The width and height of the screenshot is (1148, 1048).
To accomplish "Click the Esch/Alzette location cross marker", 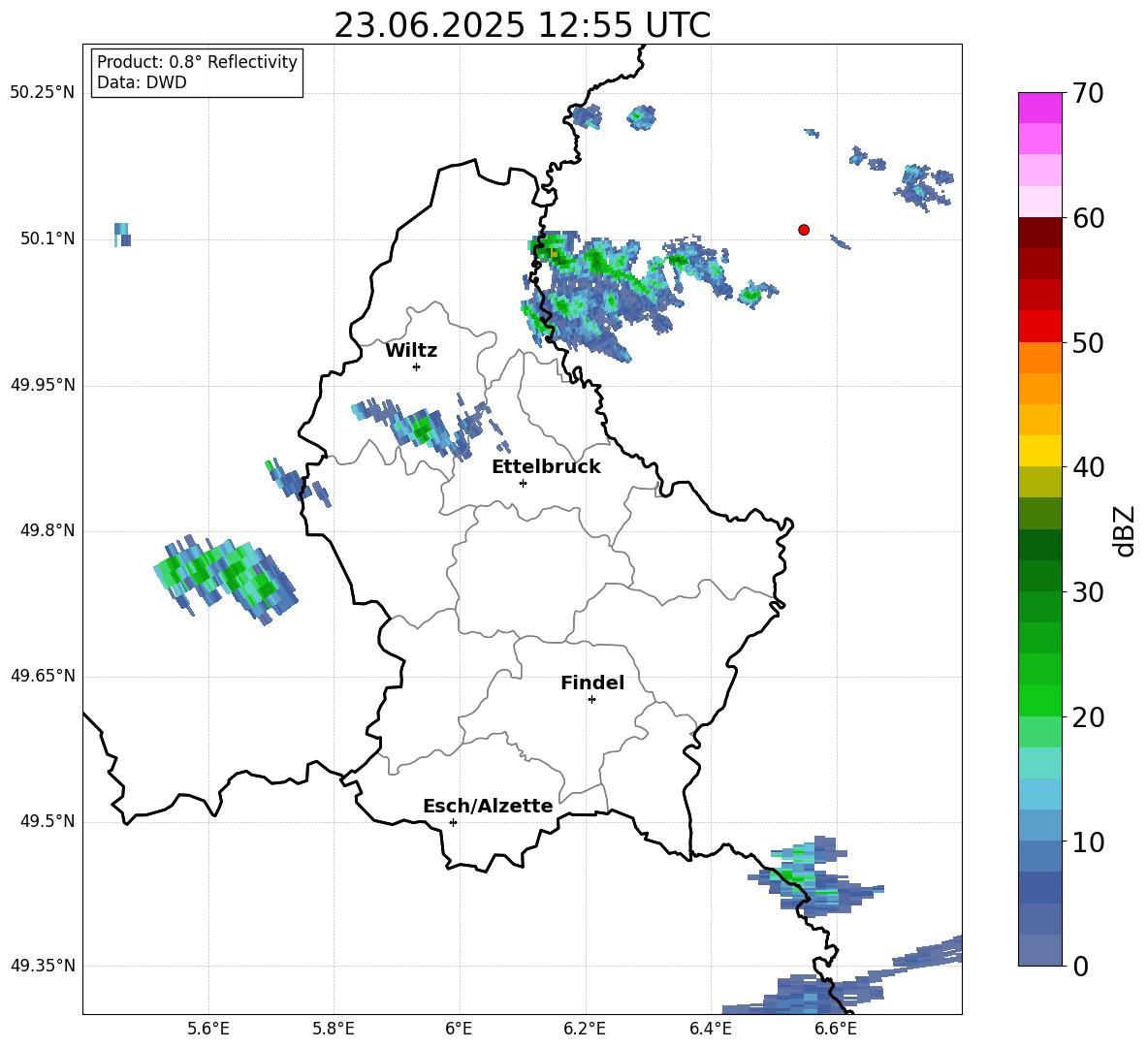I will coord(453,822).
